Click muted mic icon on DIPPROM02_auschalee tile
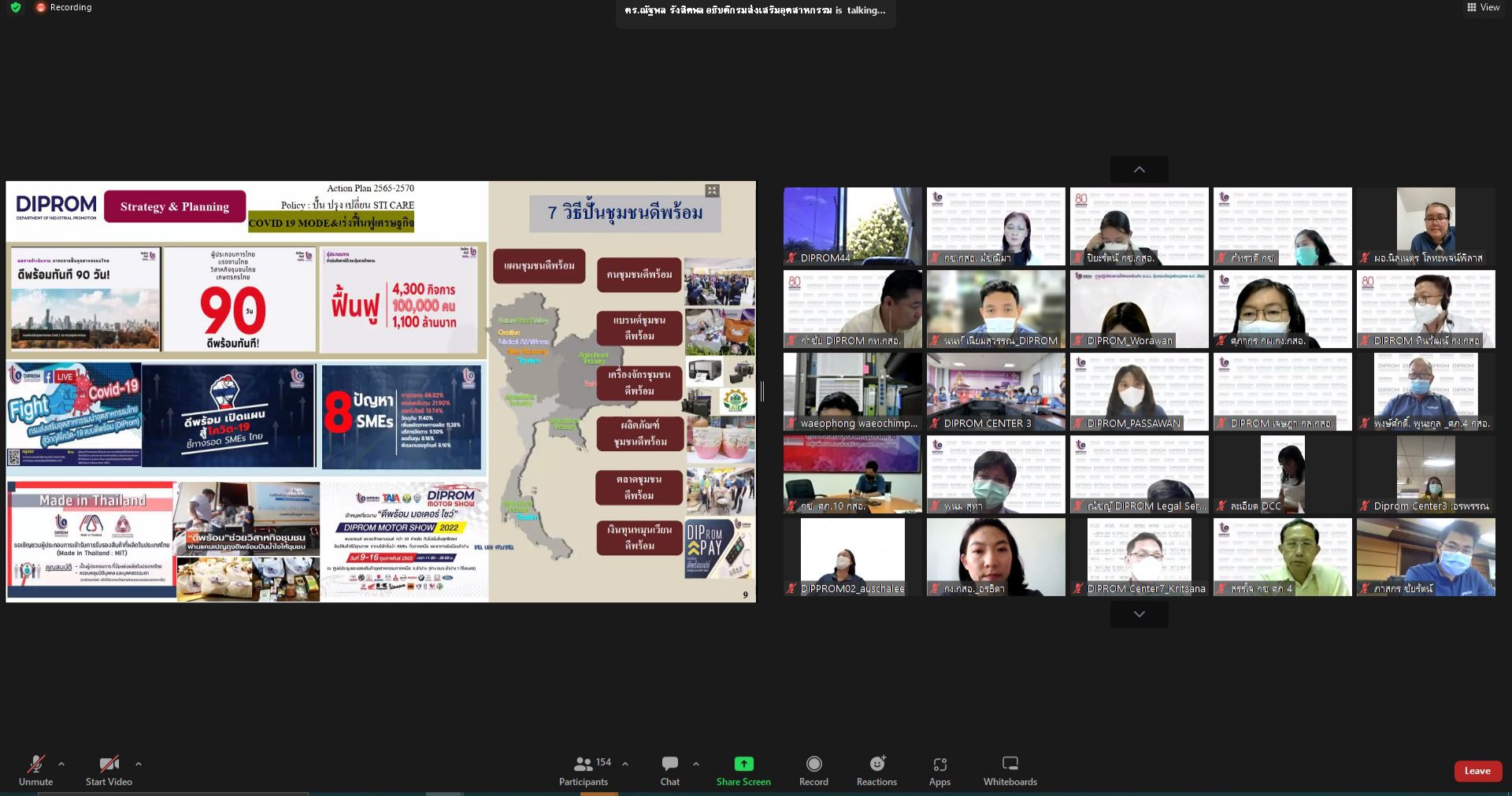This screenshot has height=796, width=1512. coord(791,588)
